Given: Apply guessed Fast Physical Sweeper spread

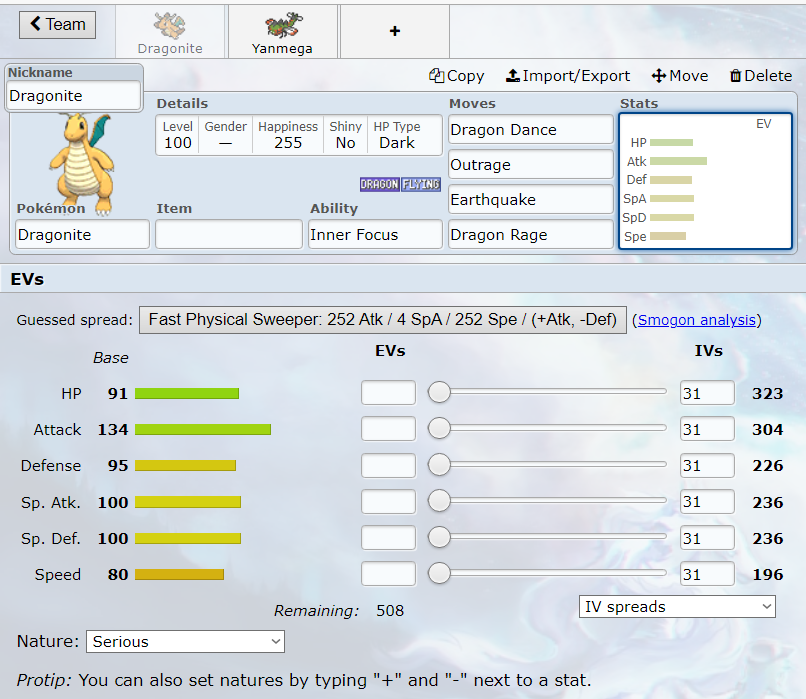Looking at the screenshot, I should 383,320.
